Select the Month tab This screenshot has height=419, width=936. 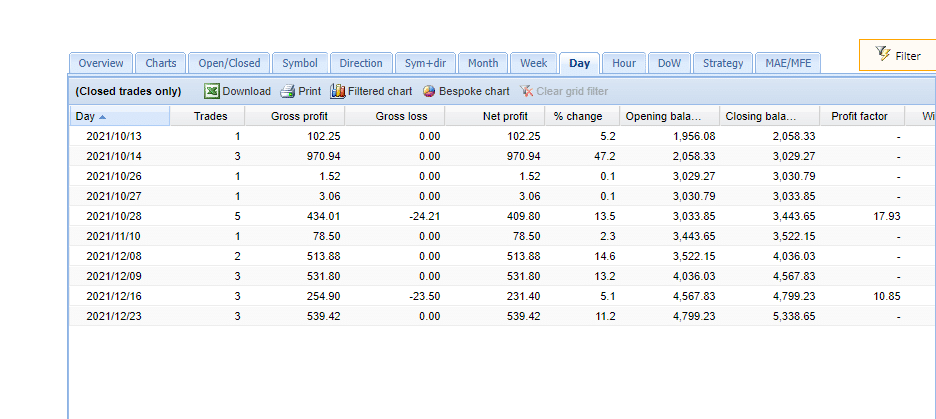(x=483, y=63)
